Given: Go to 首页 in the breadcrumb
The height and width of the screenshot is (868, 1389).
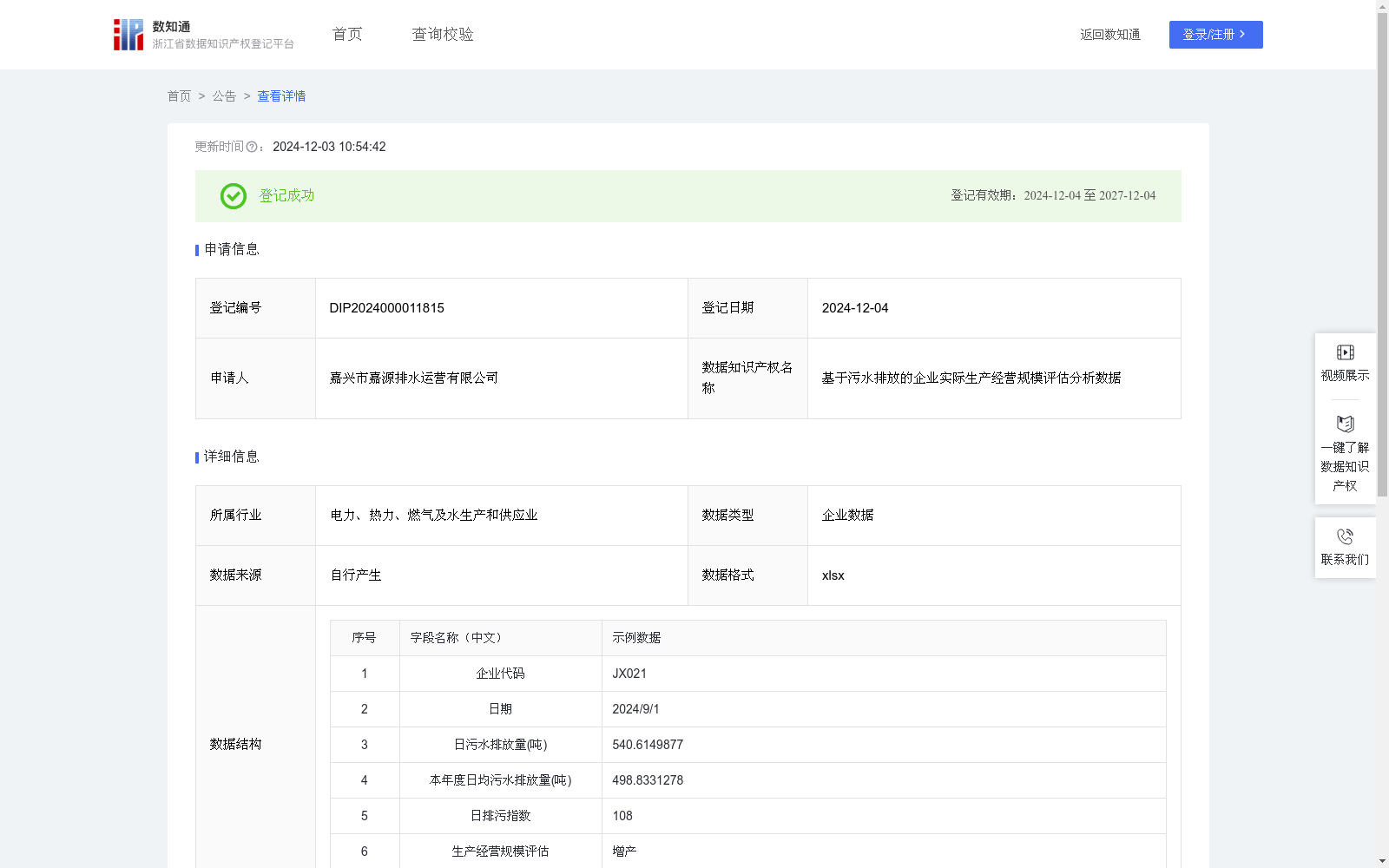Looking at the screenshot, I should coord(179,96).
